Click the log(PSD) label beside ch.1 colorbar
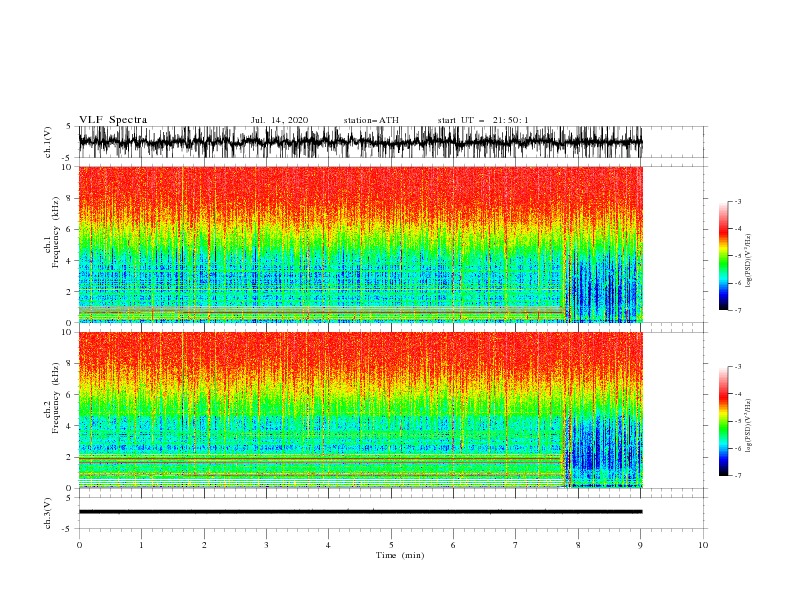792x612 pixels. (749, 261)
